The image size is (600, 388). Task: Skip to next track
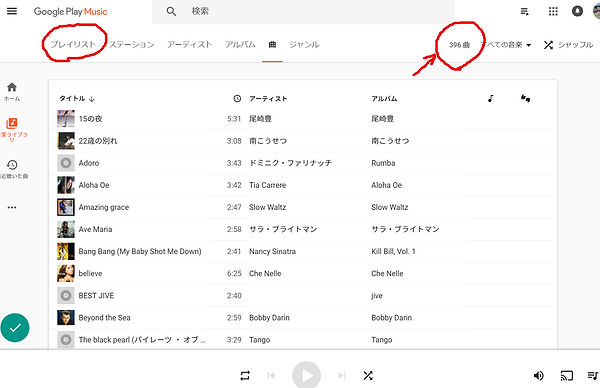[342, 376]
